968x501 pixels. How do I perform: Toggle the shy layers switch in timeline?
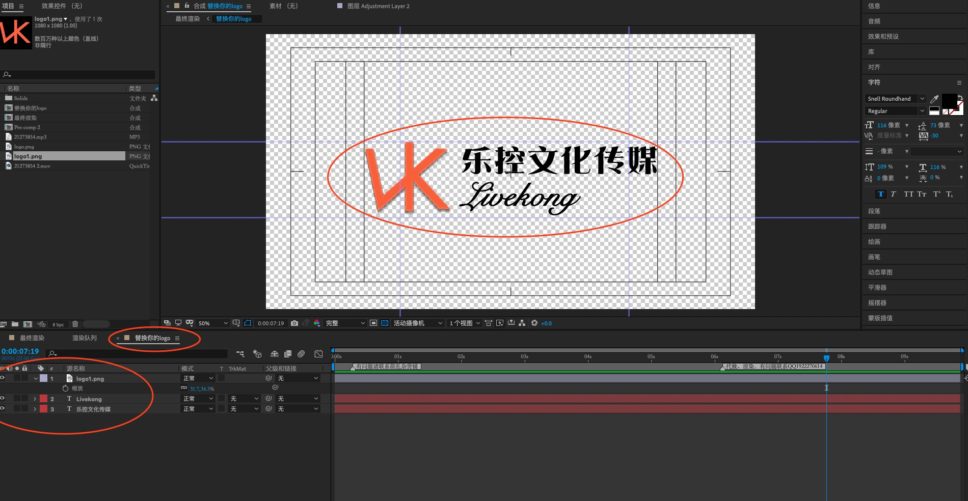[274, 354]
